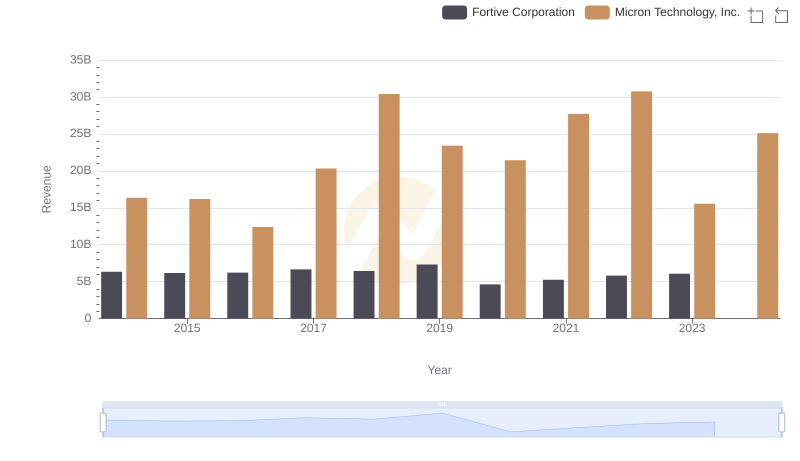Click the 2015 x-axis label
Viewport: 800px width, 461px height.
(x=187, y=328)
